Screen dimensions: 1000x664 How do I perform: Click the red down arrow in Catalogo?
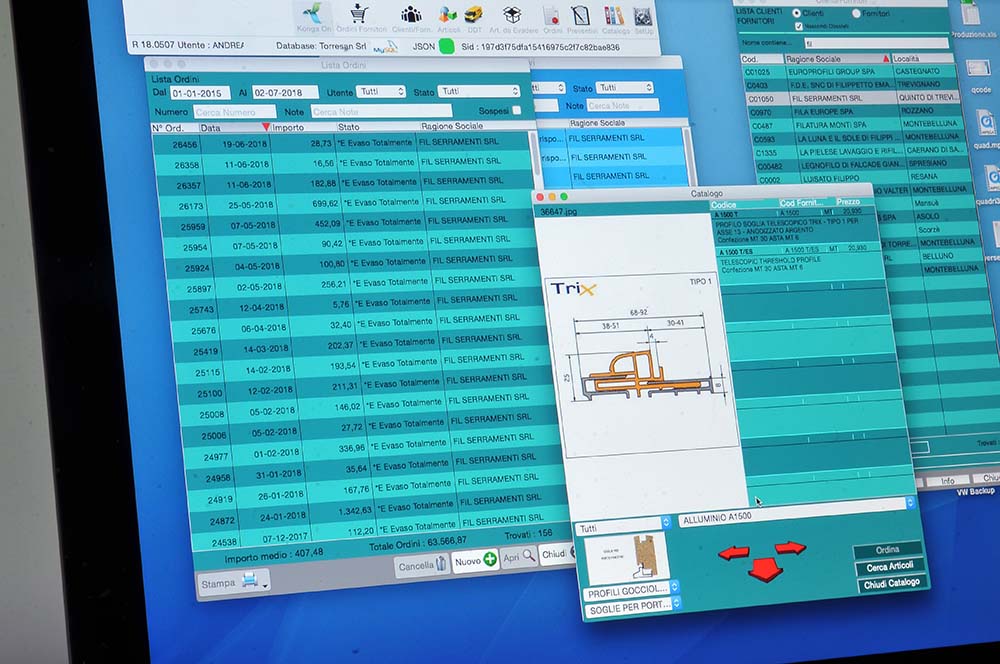coord(765,569)
